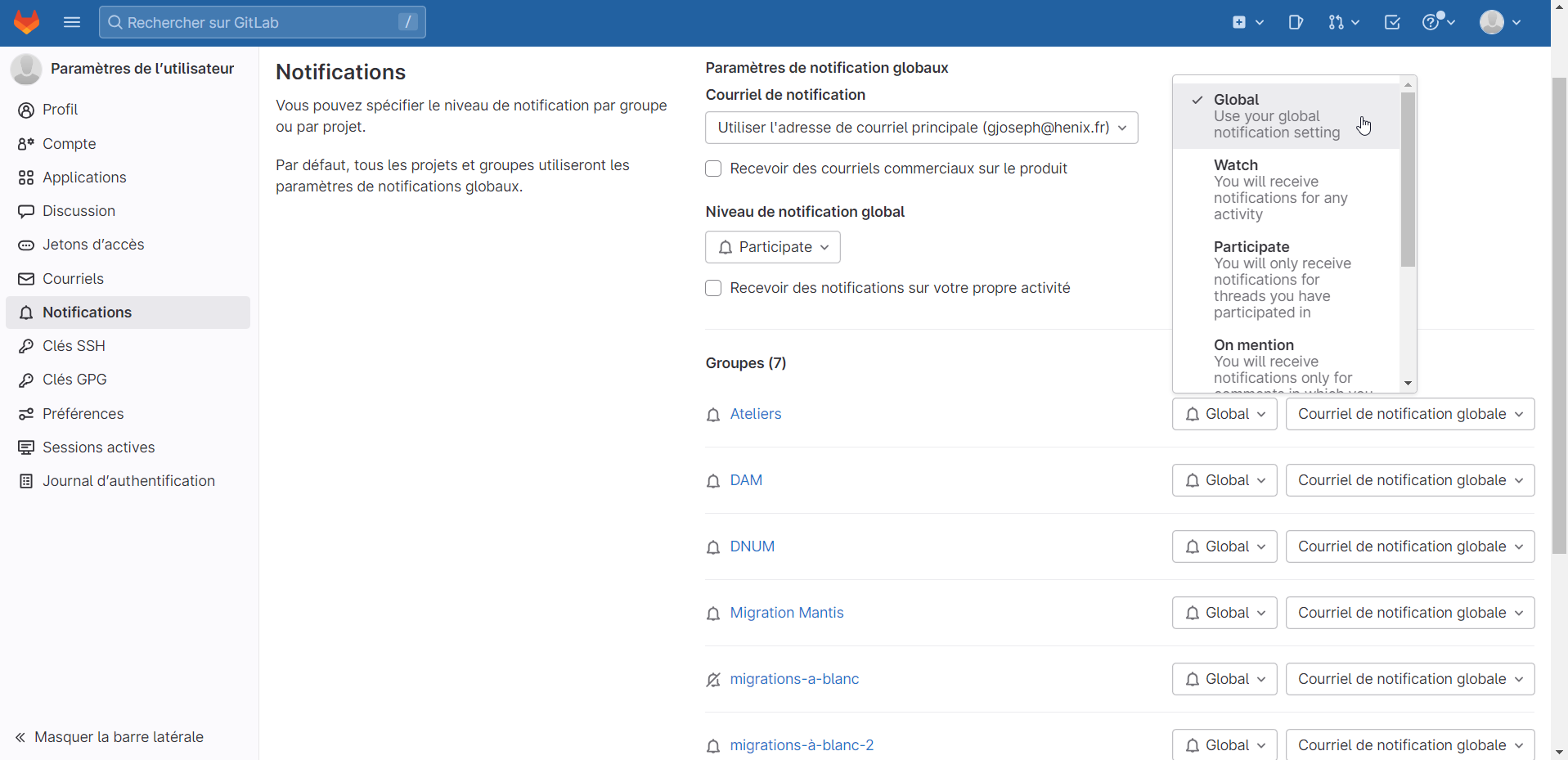This screenshot has height=760, width=1568.
Task: Open the primary email address dropdown
Action: [x=921, y=128]
